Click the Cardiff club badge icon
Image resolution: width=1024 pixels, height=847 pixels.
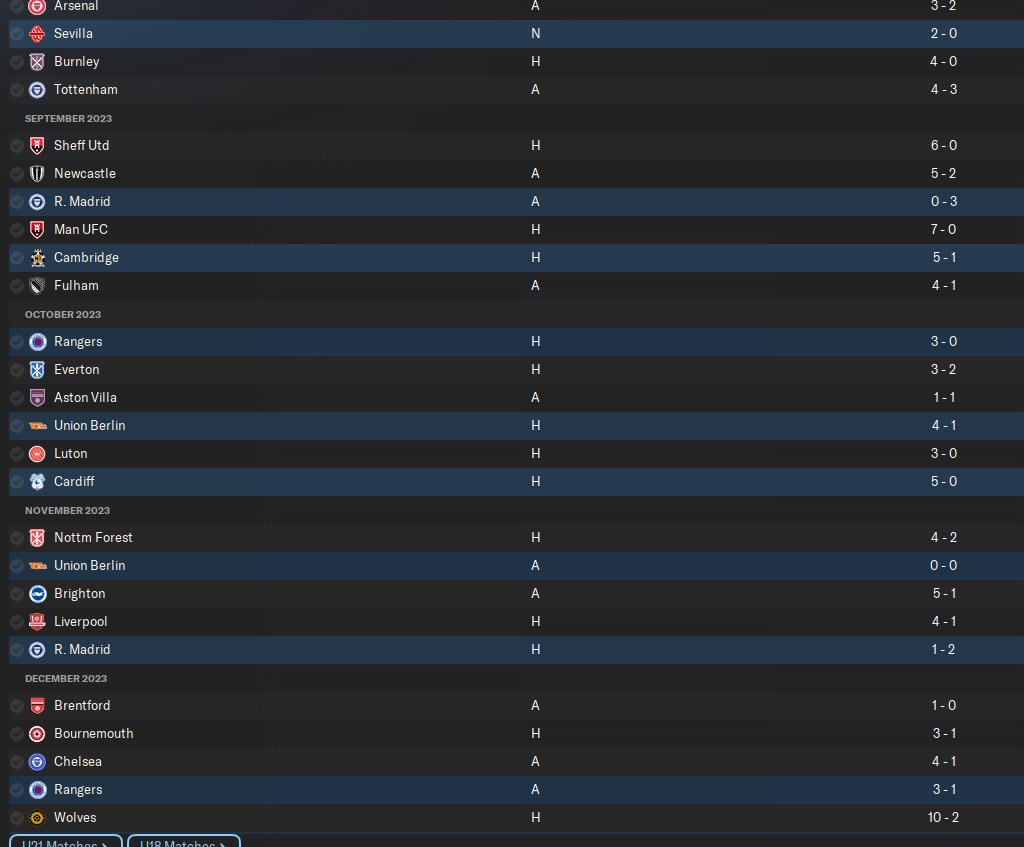(x=37, y=482)
